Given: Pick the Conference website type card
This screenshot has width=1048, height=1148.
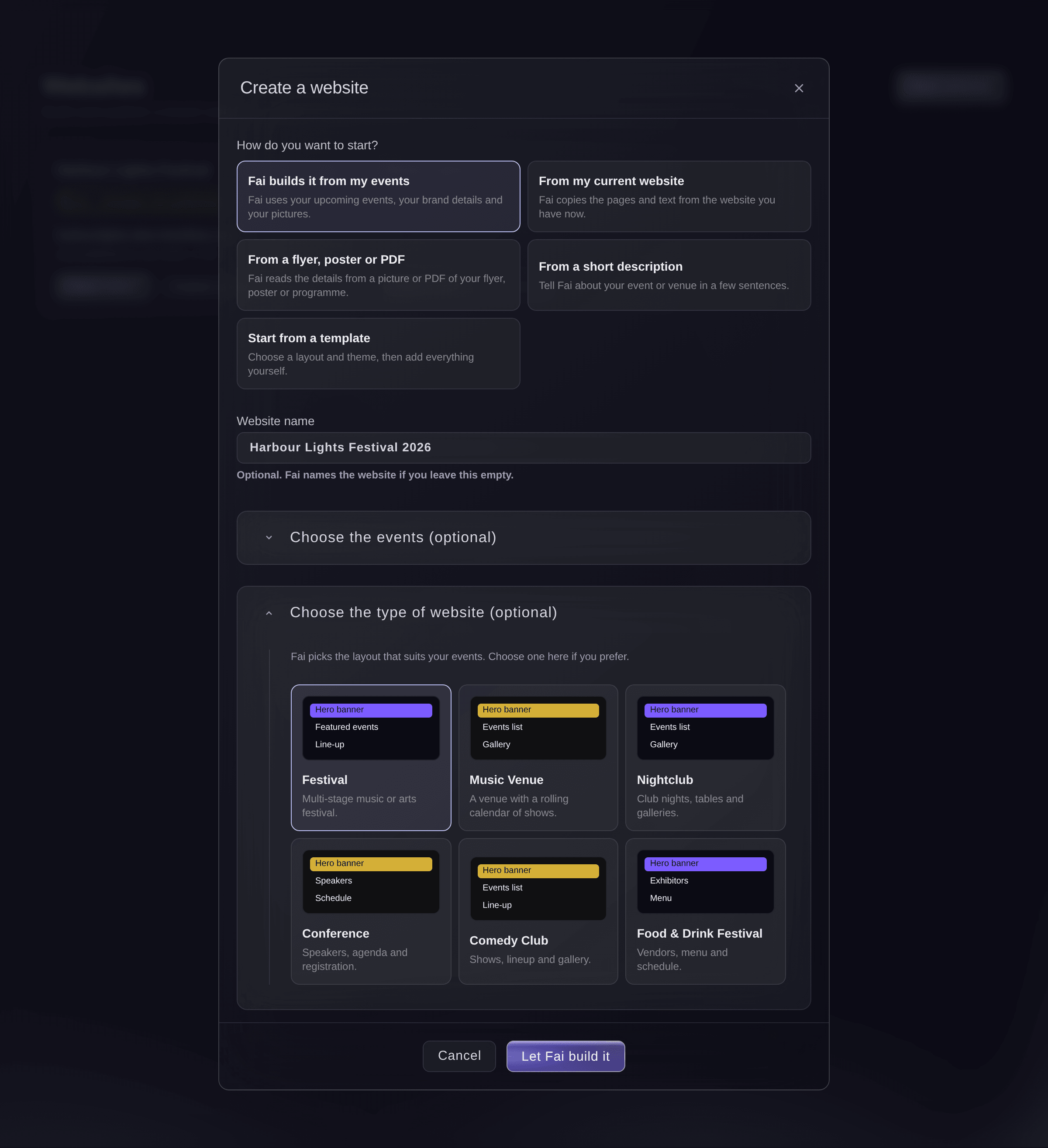Looking at the screenshot, I should [x=371, y=911].
